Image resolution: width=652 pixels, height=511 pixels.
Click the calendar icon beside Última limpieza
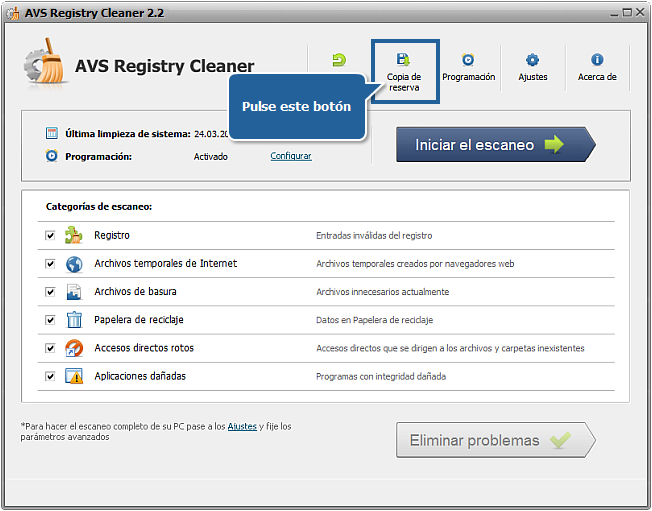point(52,133)
